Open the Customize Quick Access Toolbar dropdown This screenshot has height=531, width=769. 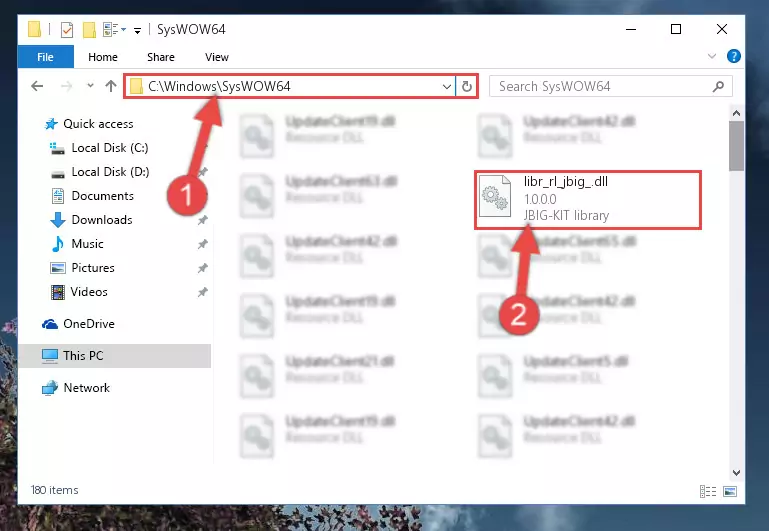click(x=137, y=30)
